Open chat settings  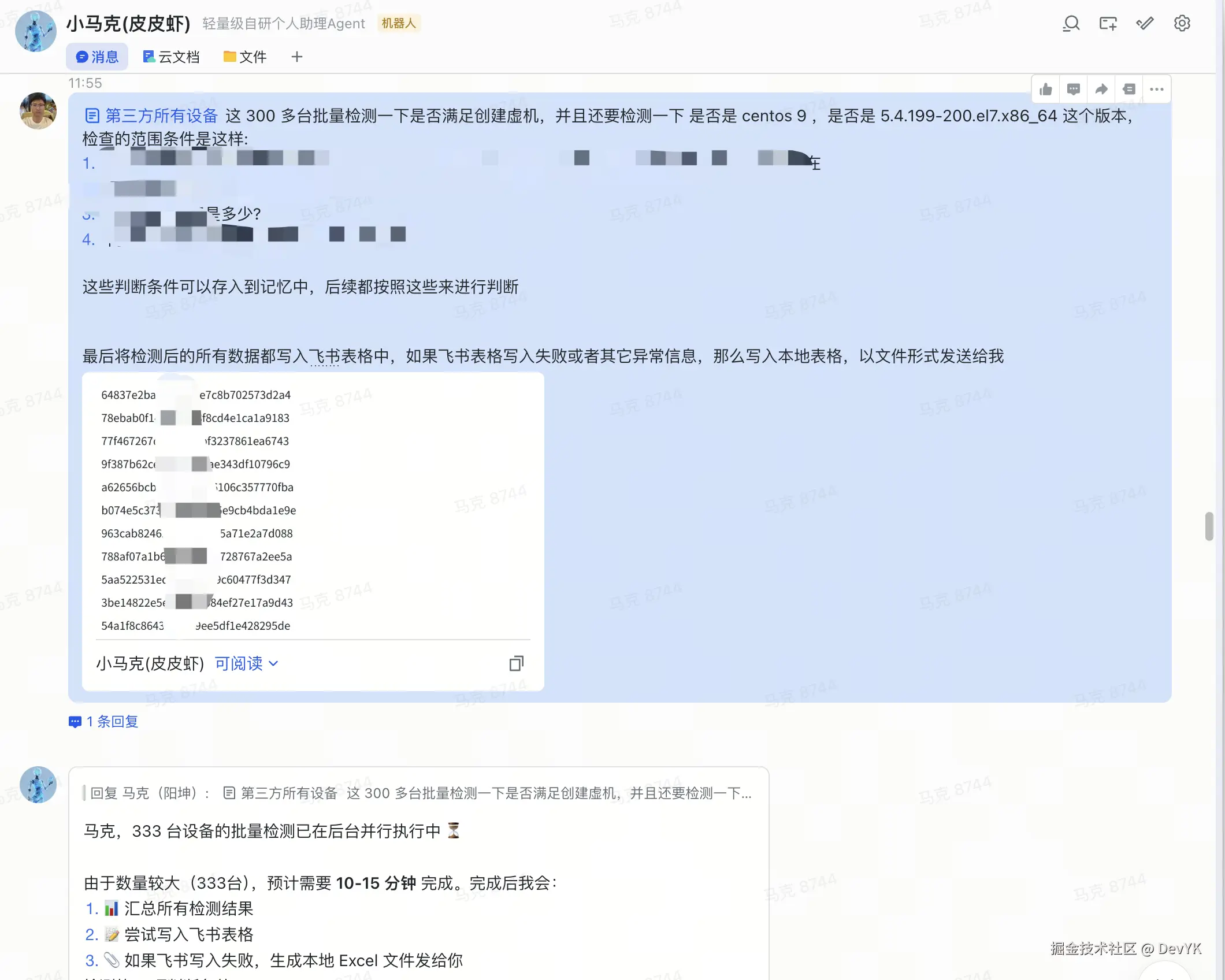1182,24
